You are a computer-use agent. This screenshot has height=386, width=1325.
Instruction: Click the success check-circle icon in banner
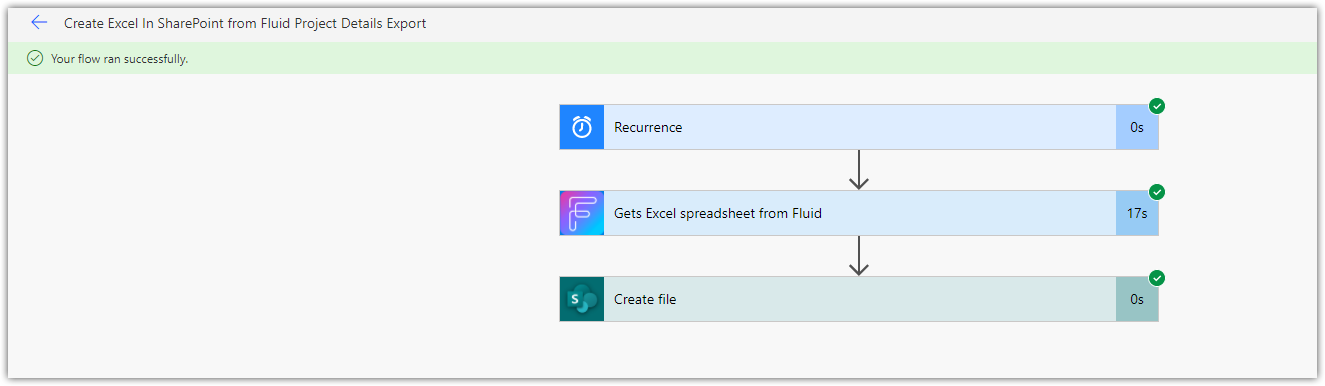pos(35,59)
